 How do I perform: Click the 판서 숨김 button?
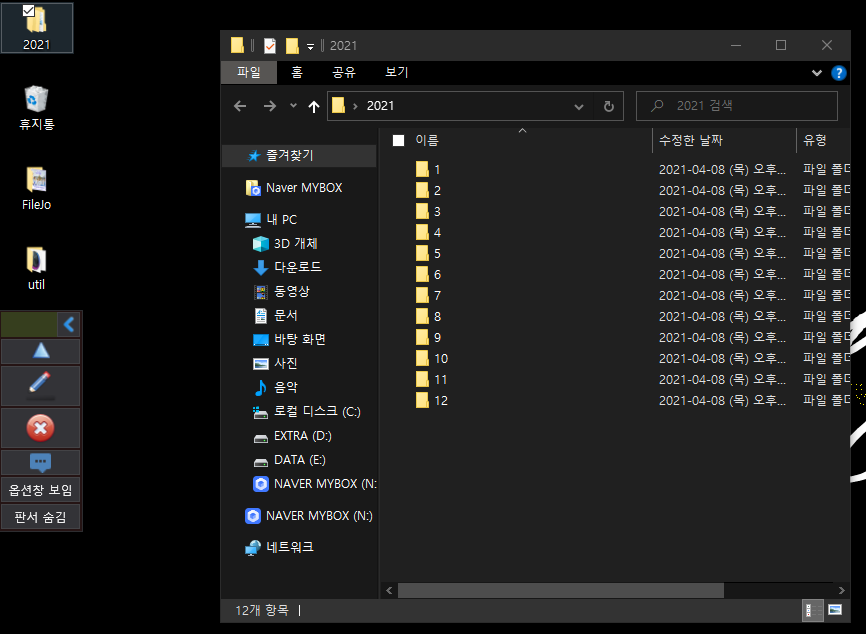40,517
